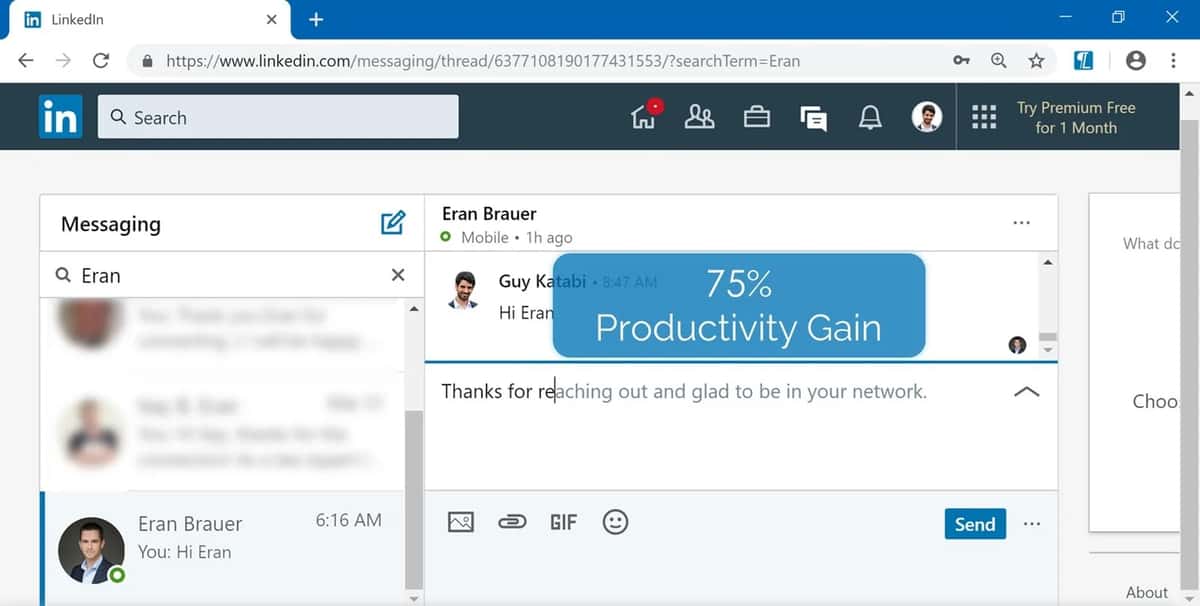Click the address bar URL
The image size is (1200, 606).
coord(483,60)
